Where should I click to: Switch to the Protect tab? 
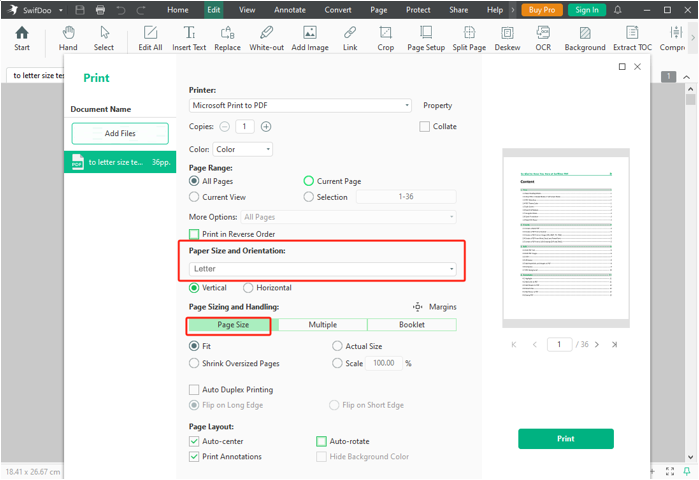[x=418, y=10]
